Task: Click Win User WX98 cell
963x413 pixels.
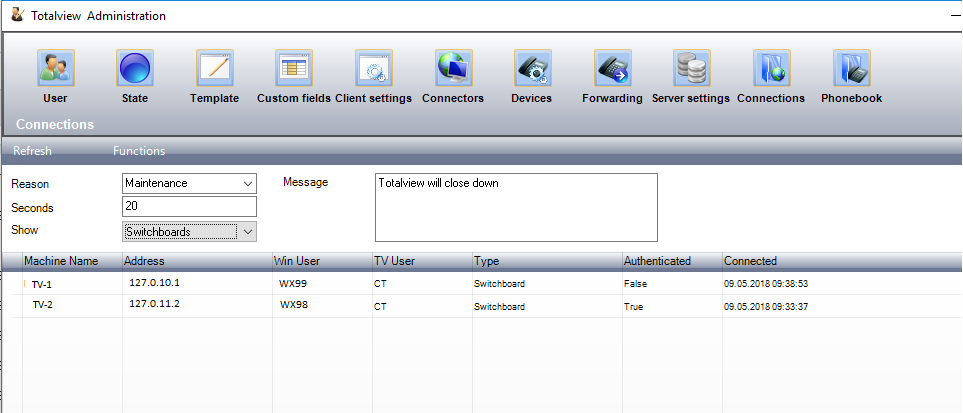Action: (294, 304)
